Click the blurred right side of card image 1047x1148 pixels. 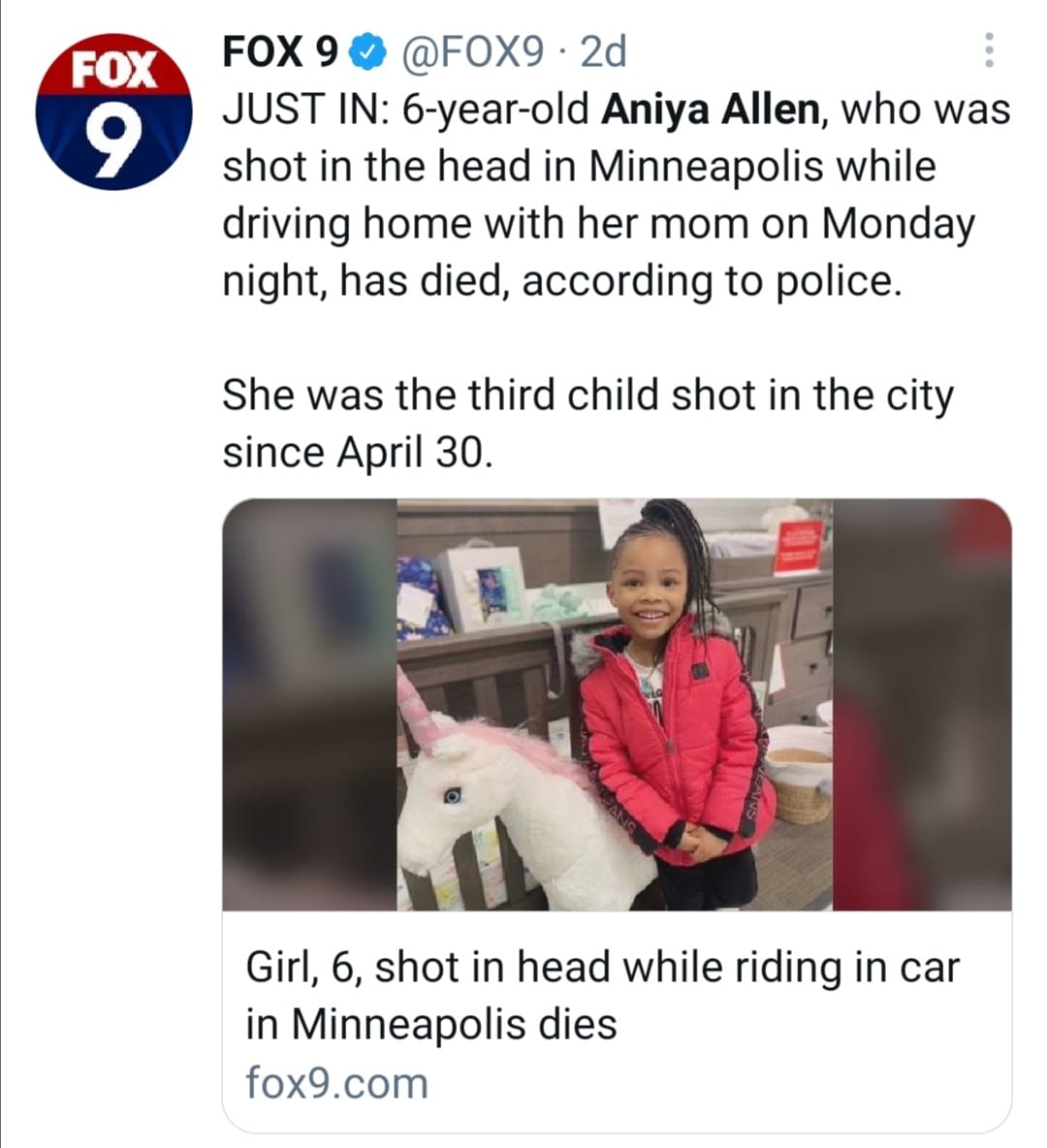click(922, 705)
